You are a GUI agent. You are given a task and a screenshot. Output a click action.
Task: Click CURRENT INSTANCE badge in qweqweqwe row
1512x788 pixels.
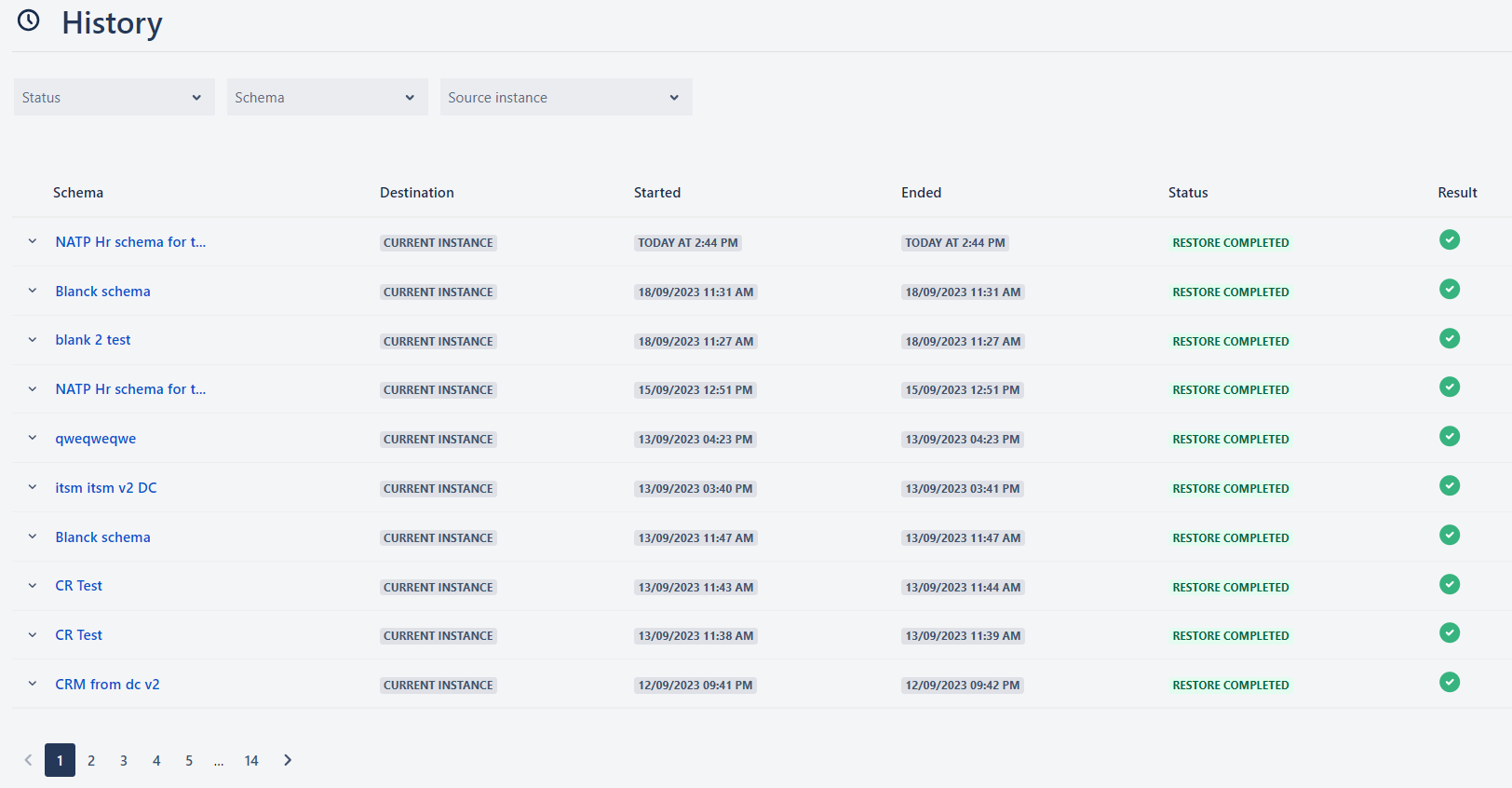(439, 440)
